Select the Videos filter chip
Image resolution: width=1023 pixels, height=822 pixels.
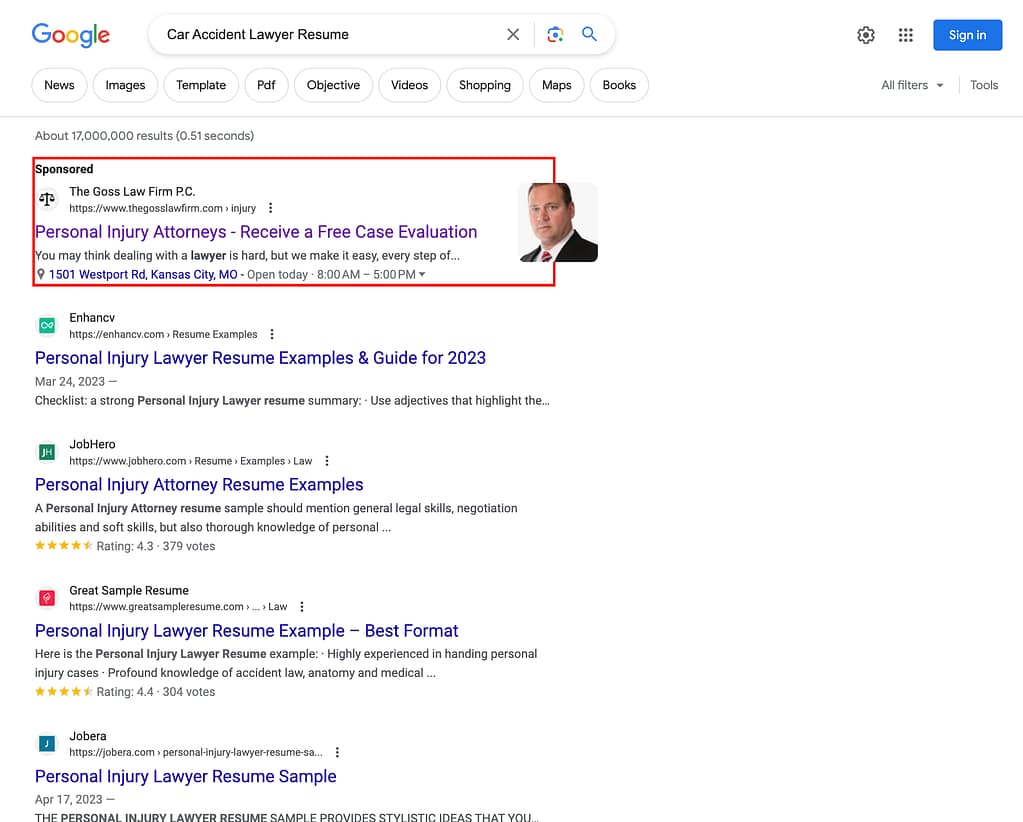[x=410, y=85]
